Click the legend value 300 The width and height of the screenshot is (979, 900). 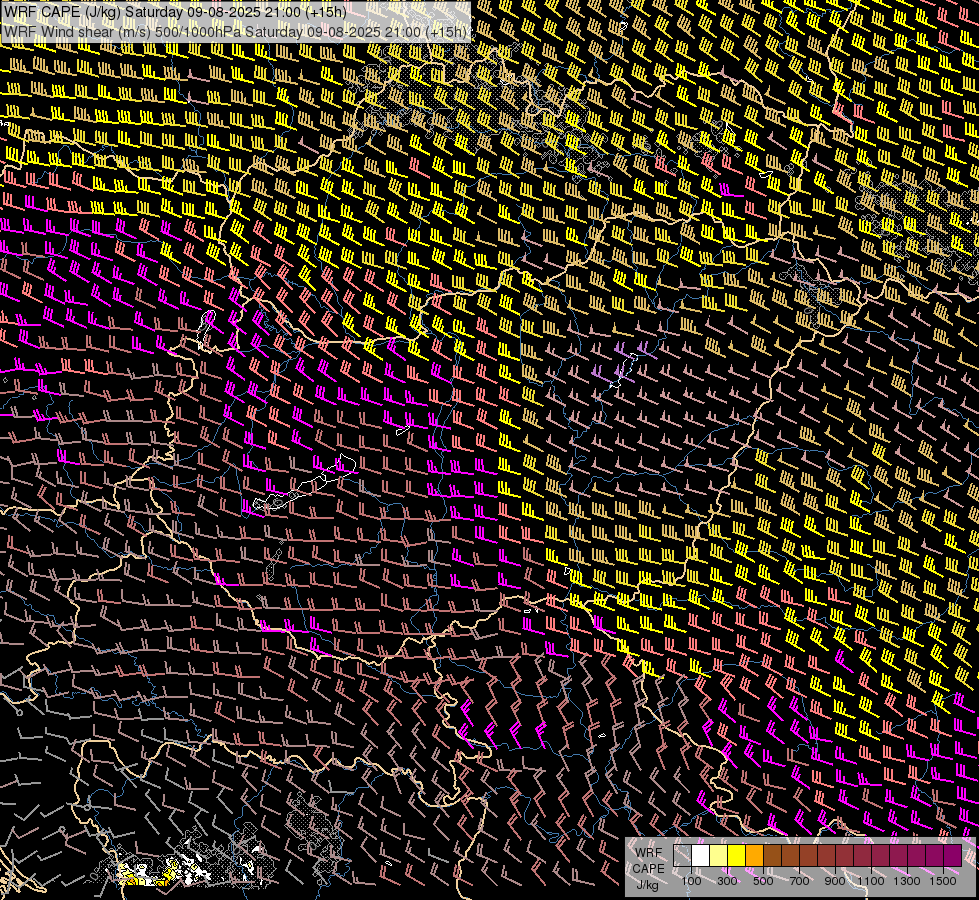[727, 881]
